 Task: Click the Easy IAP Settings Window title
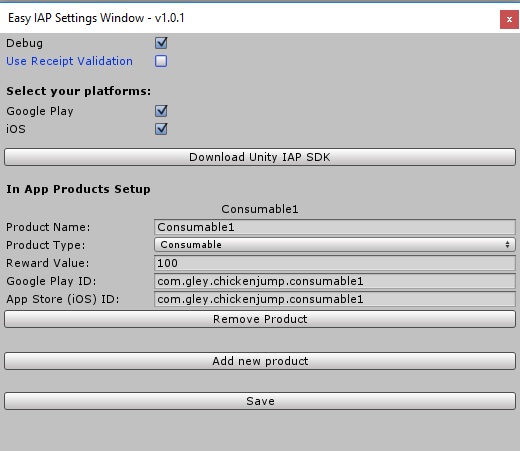(x=96, y=18)
